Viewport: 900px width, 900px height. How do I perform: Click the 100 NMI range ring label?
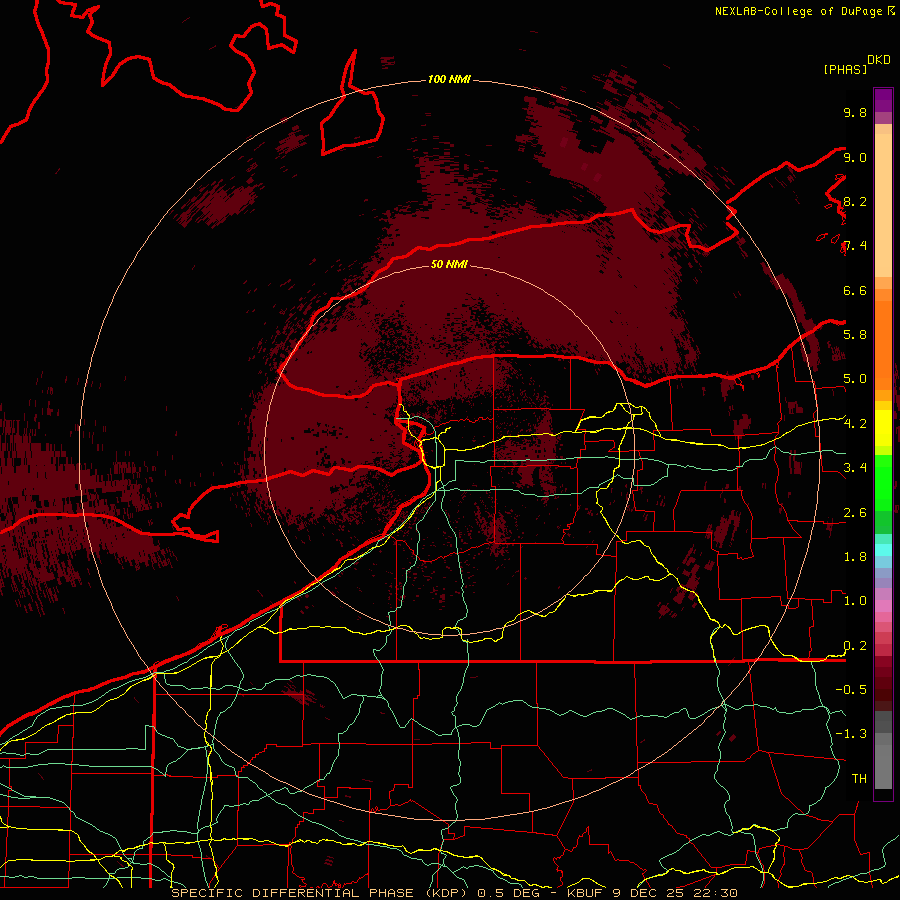click(449, 79)
